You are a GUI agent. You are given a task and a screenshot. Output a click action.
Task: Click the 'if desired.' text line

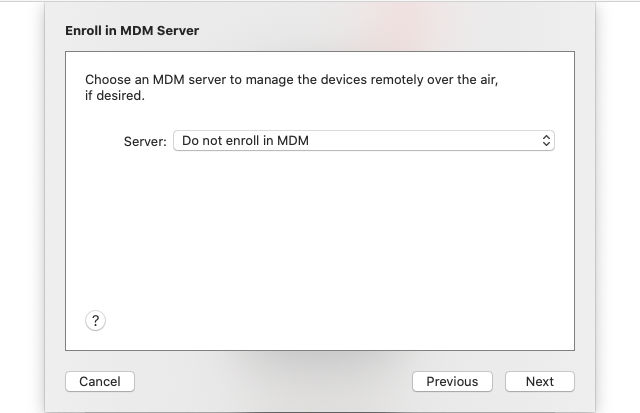click(x=115, y=95)
